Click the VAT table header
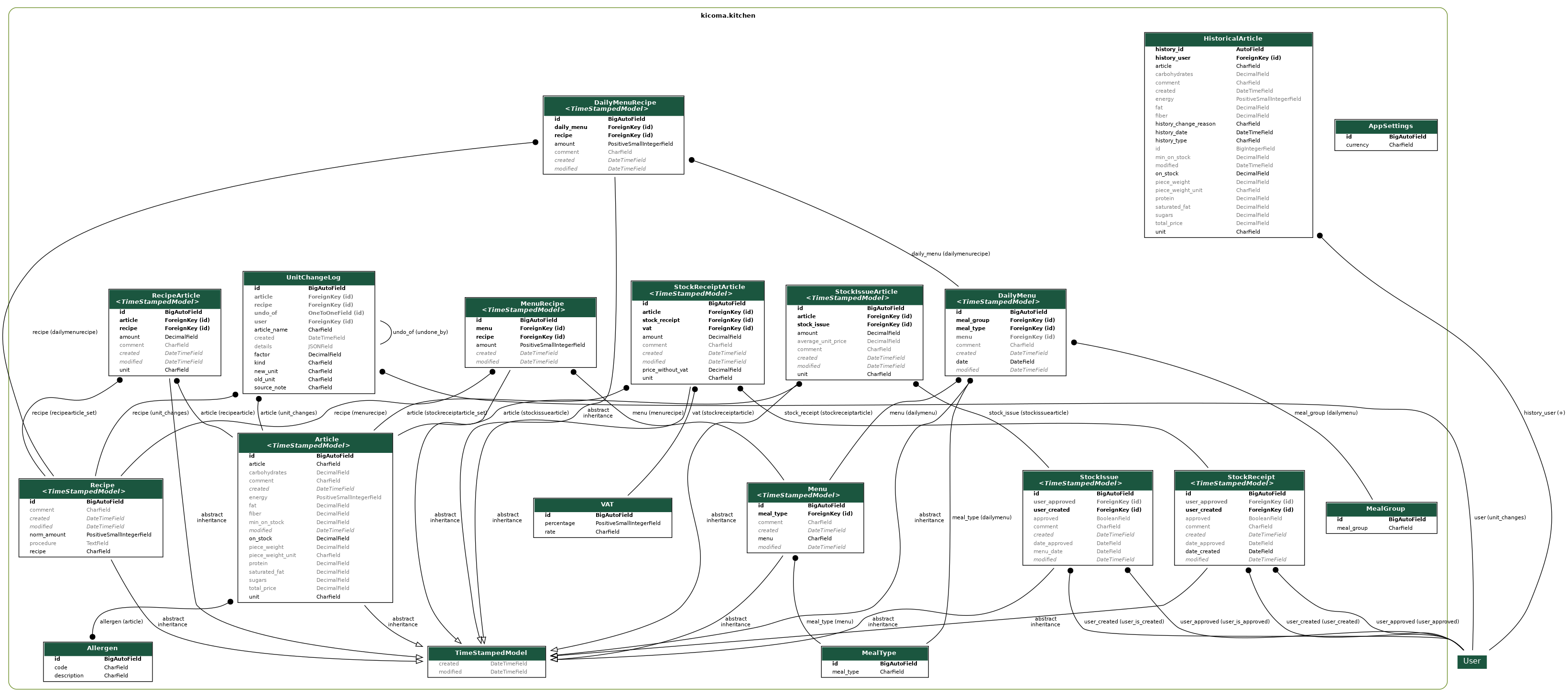Image resolution: width=1568 pixels, height=697 pixels. (x=603, y=505)
